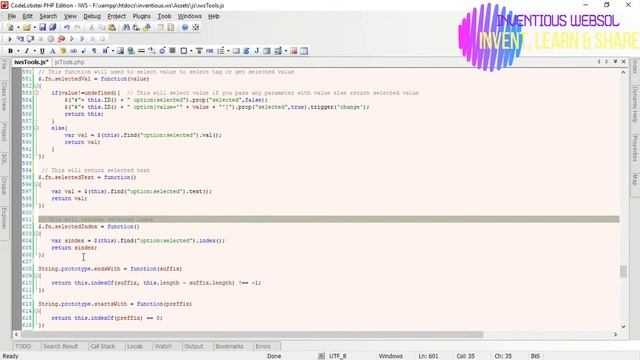The height and width of the screenshot is (360, 640).
Task: Collapse the fold marker at line 596
Action: click(36, 184)
